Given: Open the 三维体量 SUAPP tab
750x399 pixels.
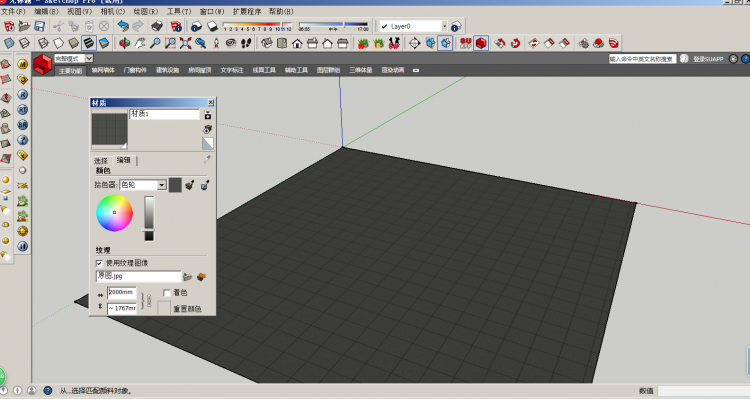Looking at the screenshot, I should tap(360, 70).
